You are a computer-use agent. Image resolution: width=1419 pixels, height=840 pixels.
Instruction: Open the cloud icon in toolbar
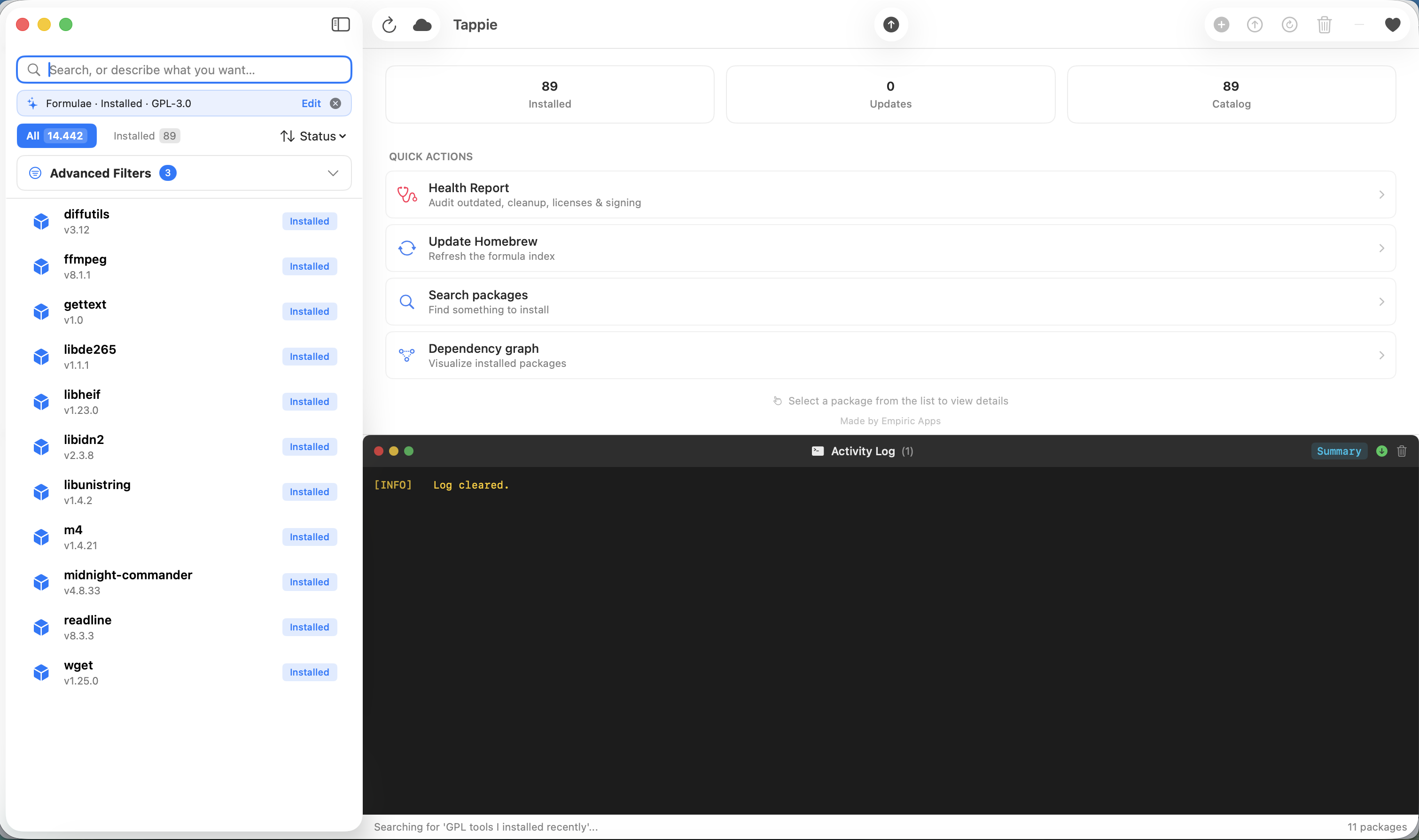click(422, 25)
